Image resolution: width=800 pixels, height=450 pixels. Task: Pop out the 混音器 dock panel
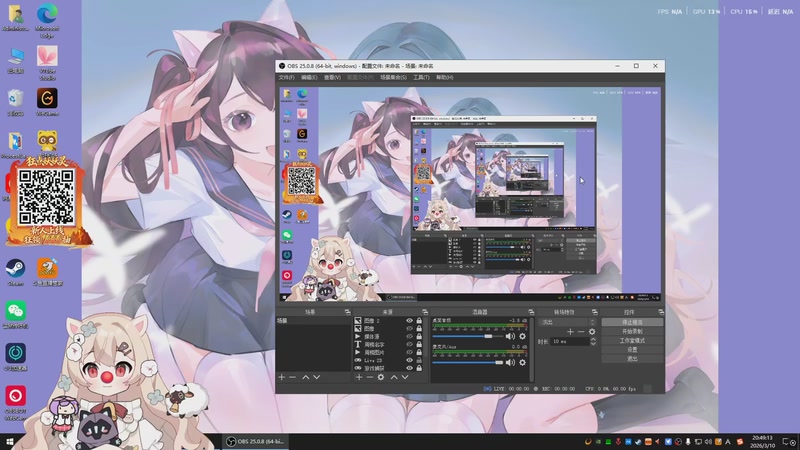coord(531,312)
